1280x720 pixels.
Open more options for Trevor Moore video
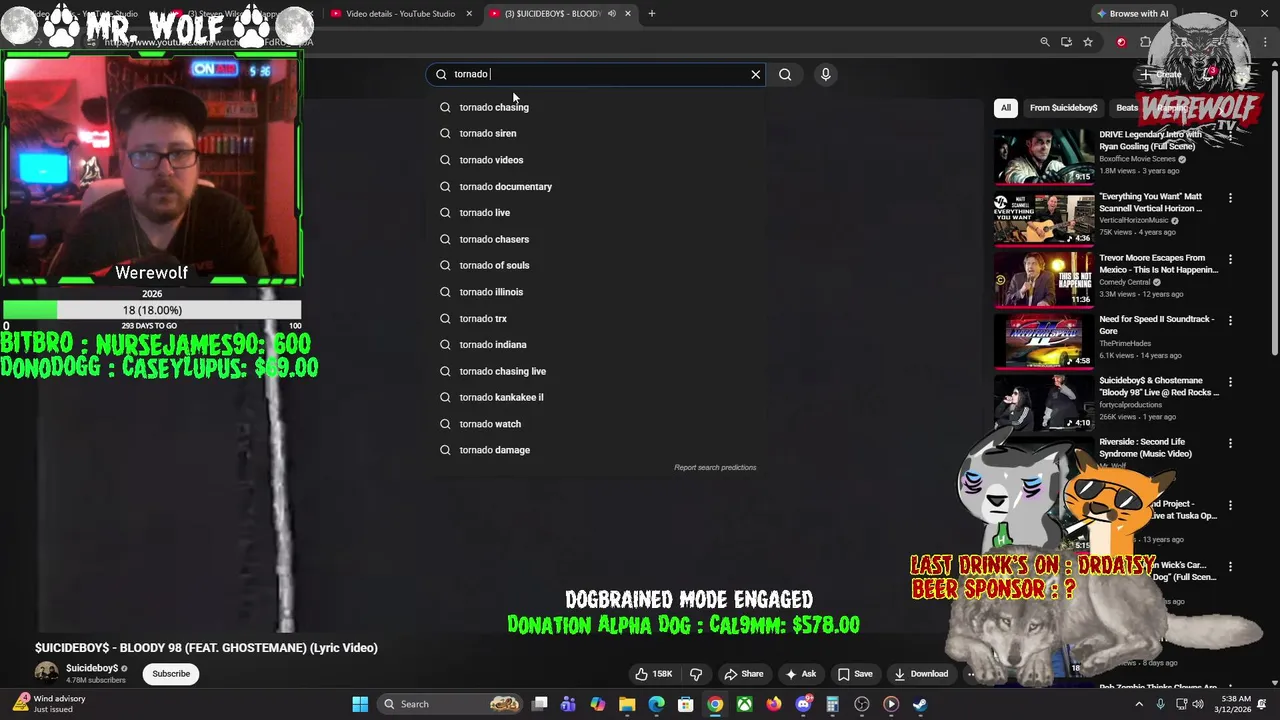pyautogui.click(x=1230, y=259)
